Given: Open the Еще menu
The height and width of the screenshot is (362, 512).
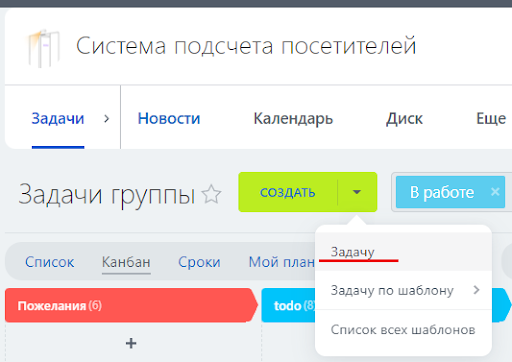Looking at the screenshot, I should click(x=491, y=119).
